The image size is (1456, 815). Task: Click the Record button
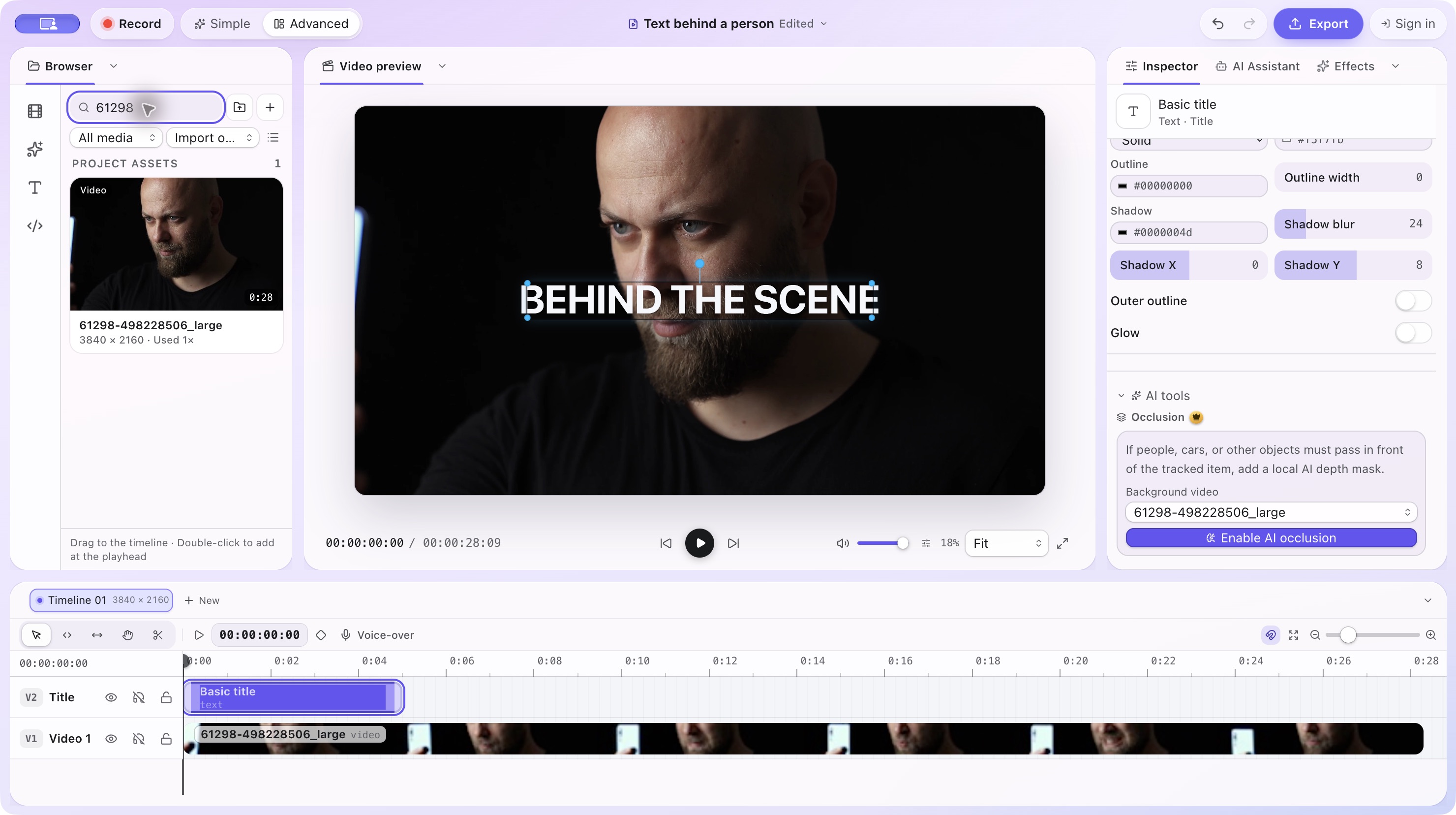tap(132, 24)
